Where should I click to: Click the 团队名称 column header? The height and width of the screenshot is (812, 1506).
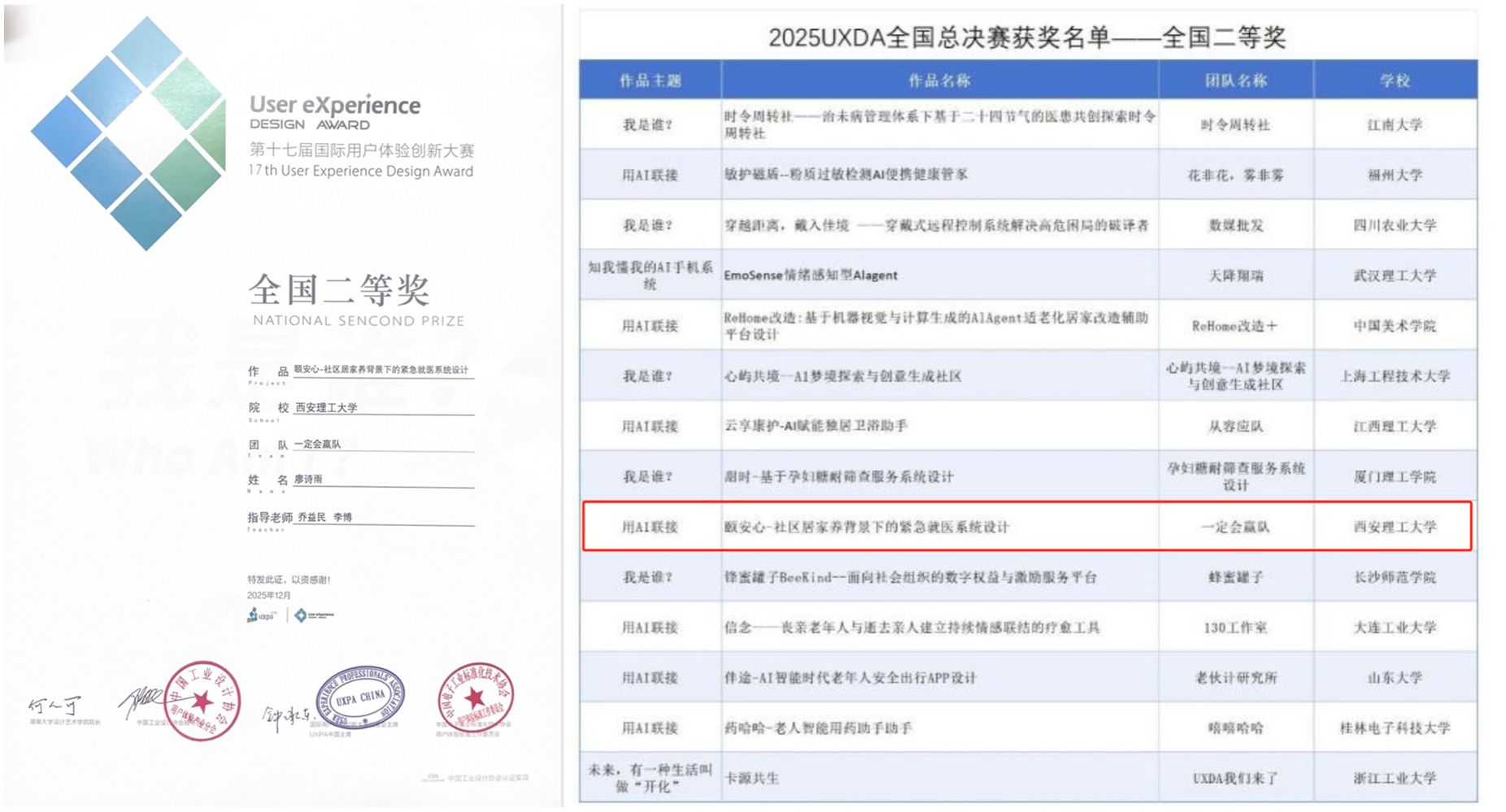tap(1235, 80)
